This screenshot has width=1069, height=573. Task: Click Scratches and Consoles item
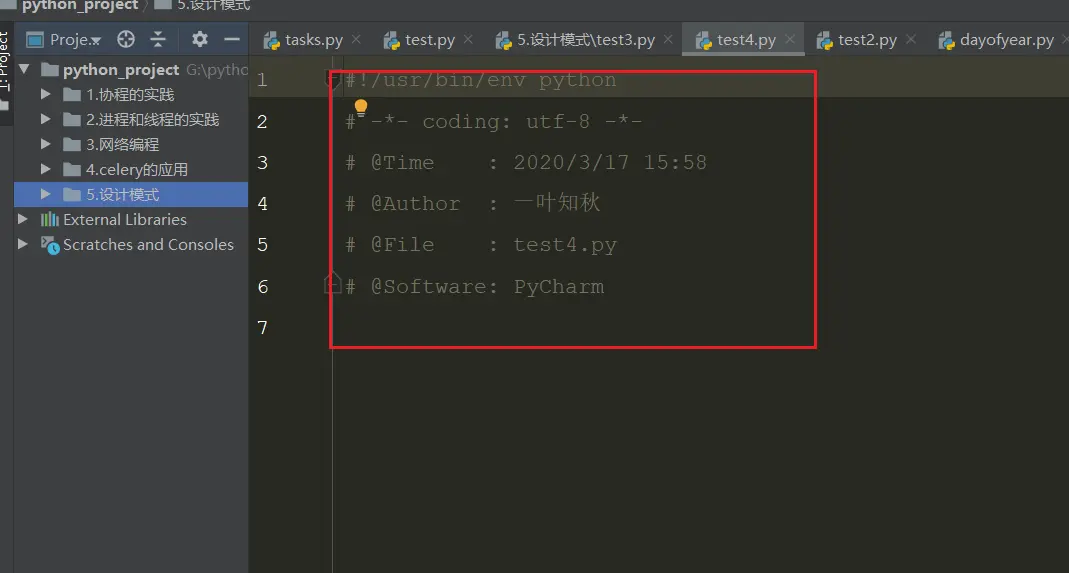(x=148, y=245)
